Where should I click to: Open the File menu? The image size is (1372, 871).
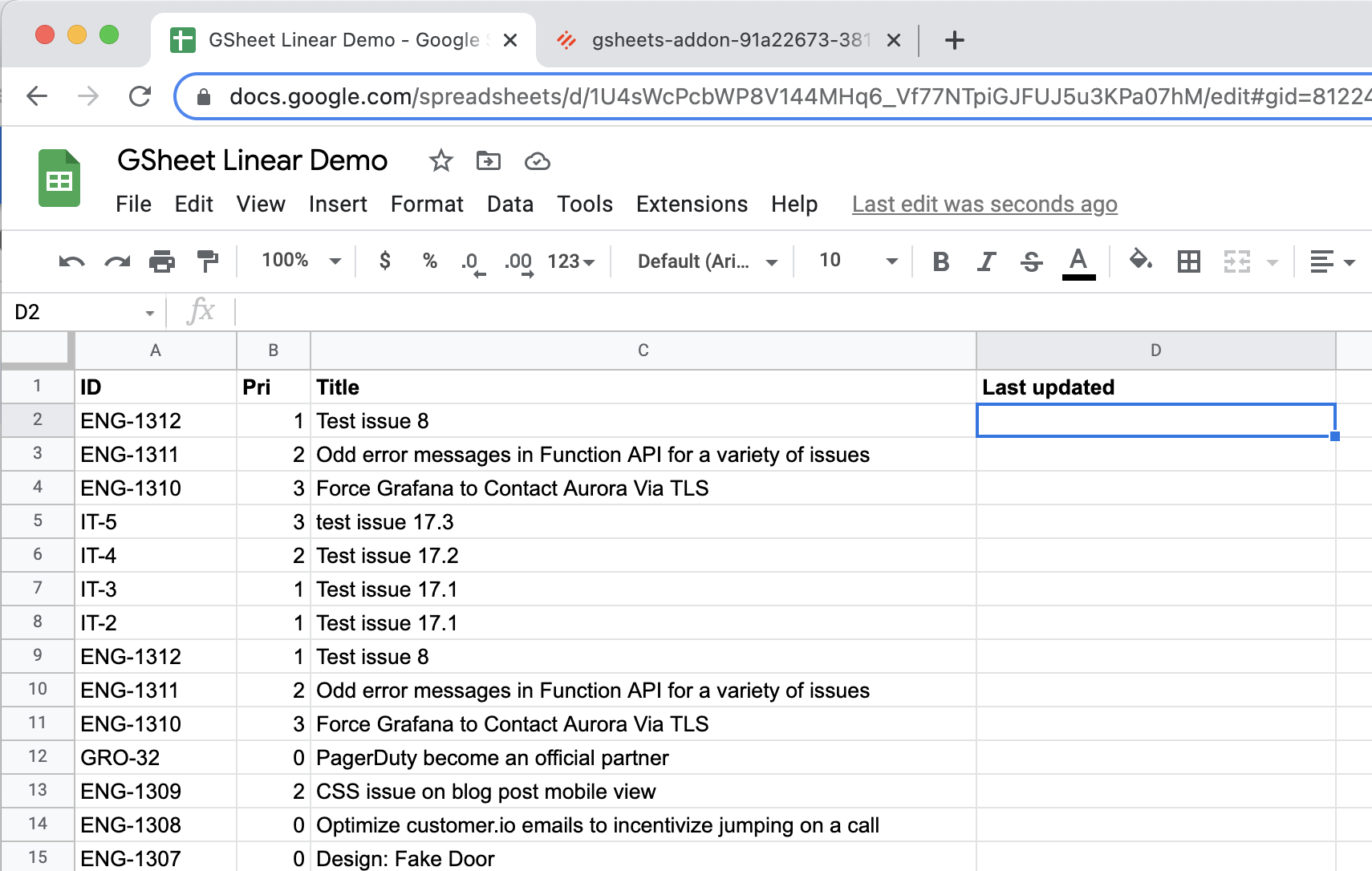133,205
